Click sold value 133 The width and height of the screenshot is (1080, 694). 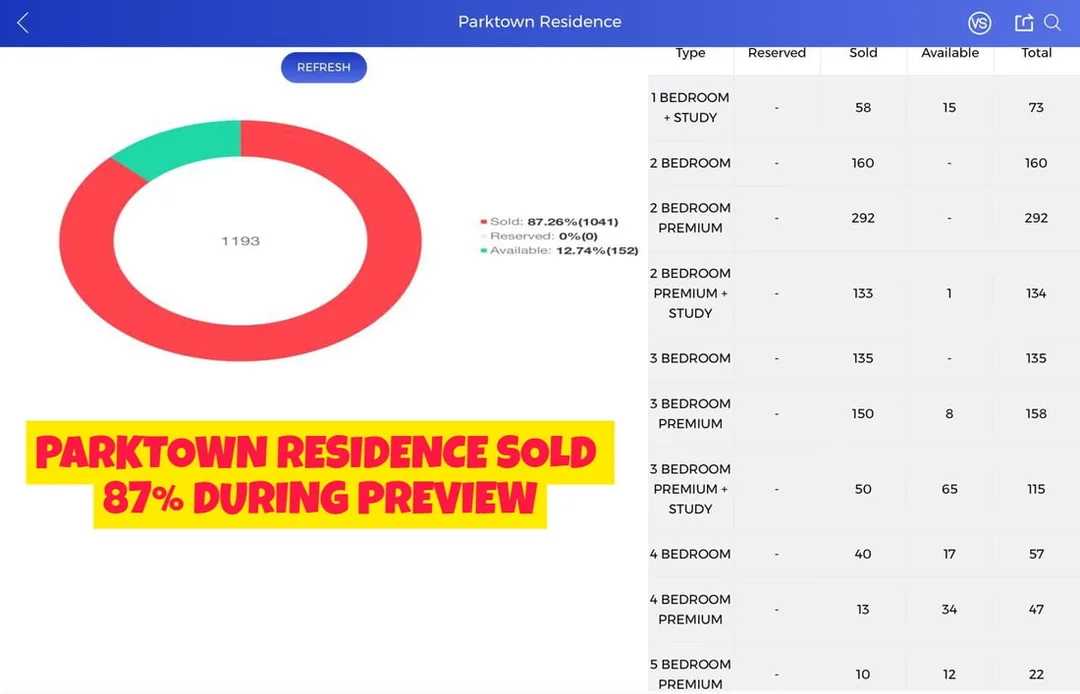pos(863,293)
